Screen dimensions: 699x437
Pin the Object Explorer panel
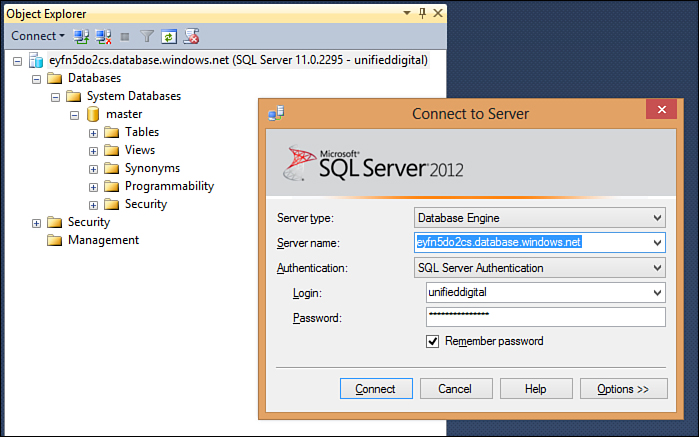pos(422,13)
